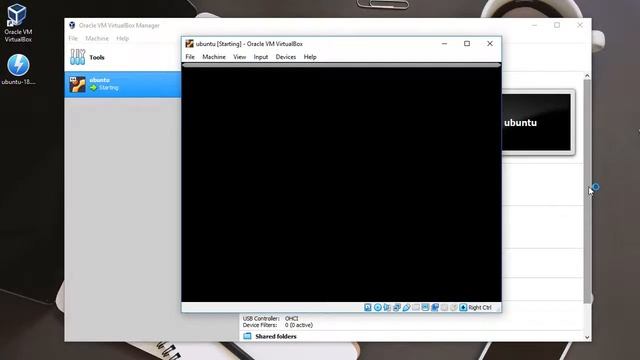This screenshot has width=640, height=360.
Task: Click the video recording status icon
Action: (x=435, y=307)
